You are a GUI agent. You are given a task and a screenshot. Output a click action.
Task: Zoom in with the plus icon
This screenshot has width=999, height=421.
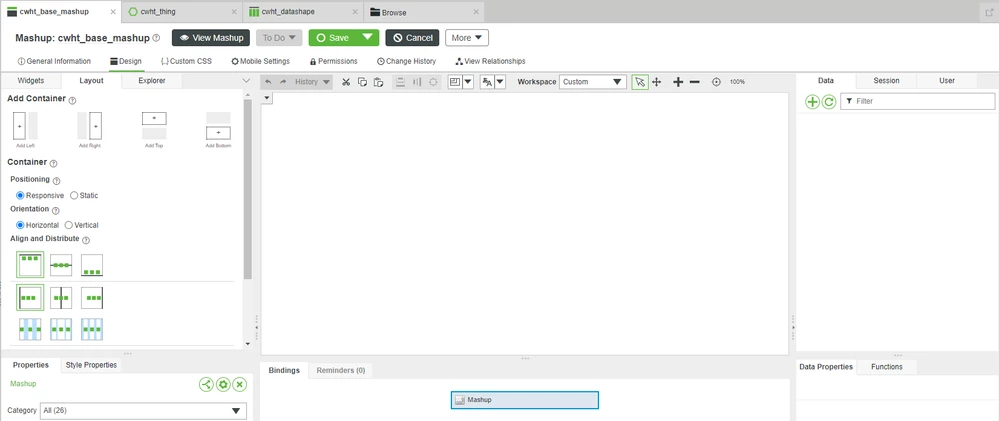click(x=678, y=82)
